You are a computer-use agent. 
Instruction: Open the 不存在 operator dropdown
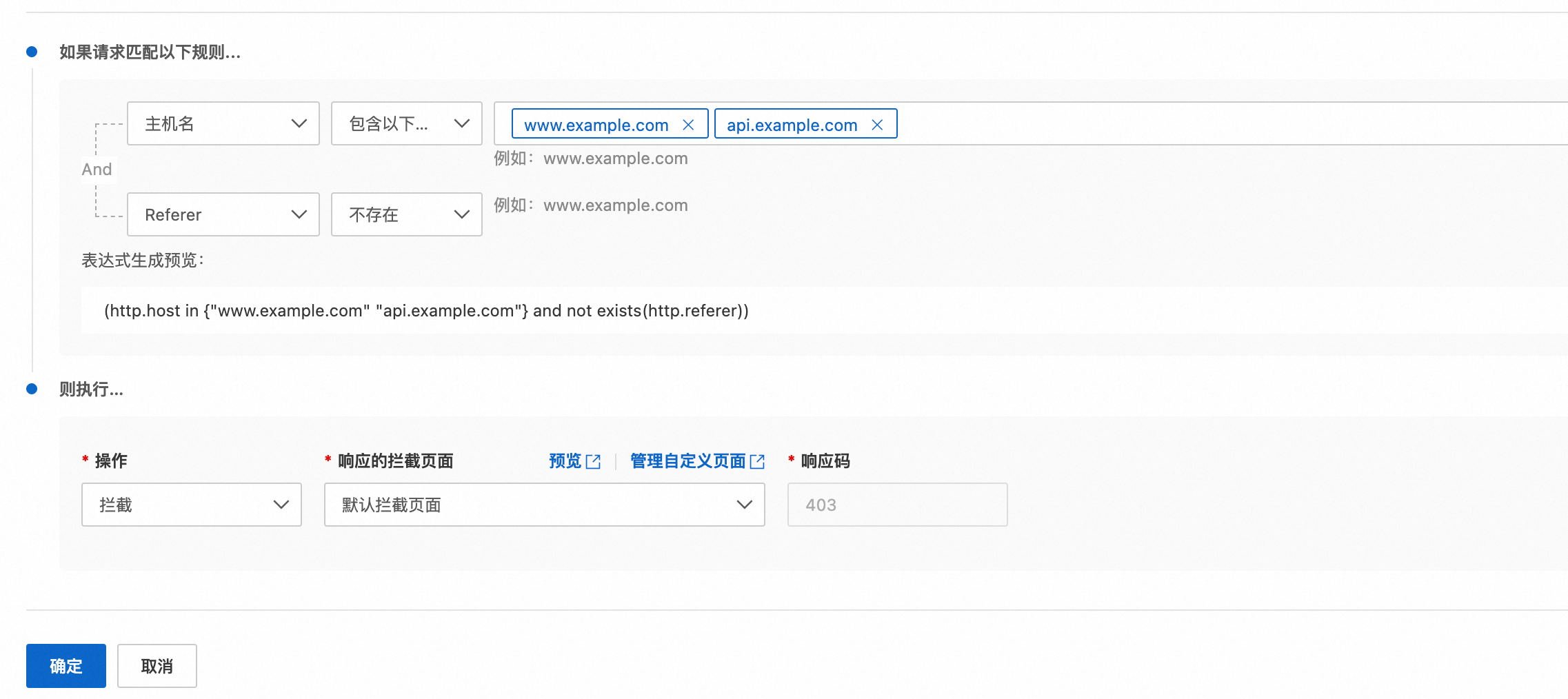pos(407,214)
